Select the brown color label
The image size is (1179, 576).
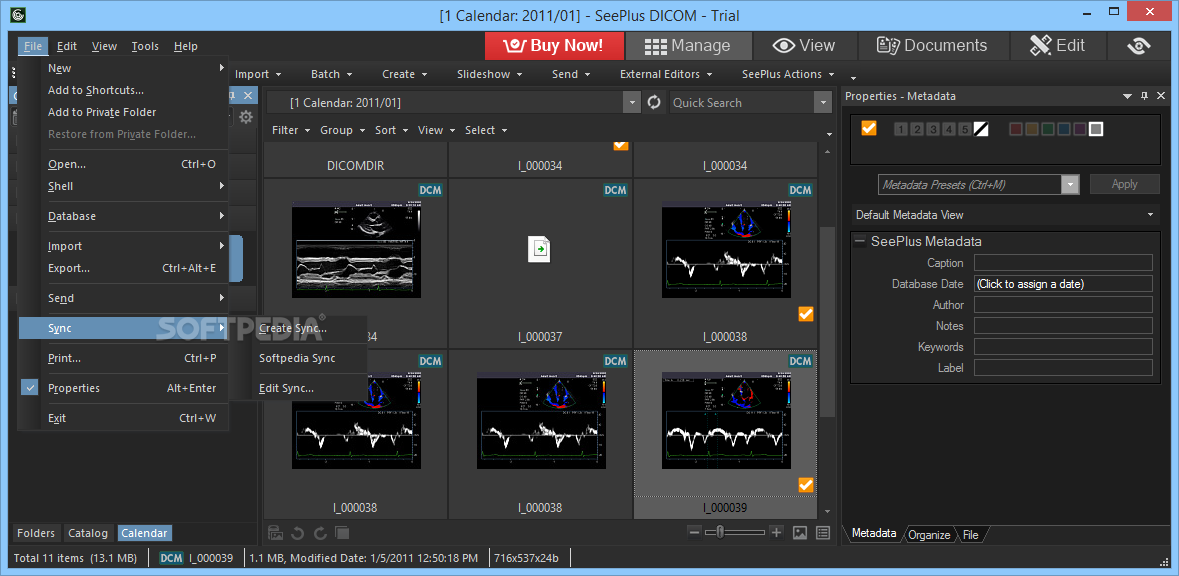pos(1032,129)
